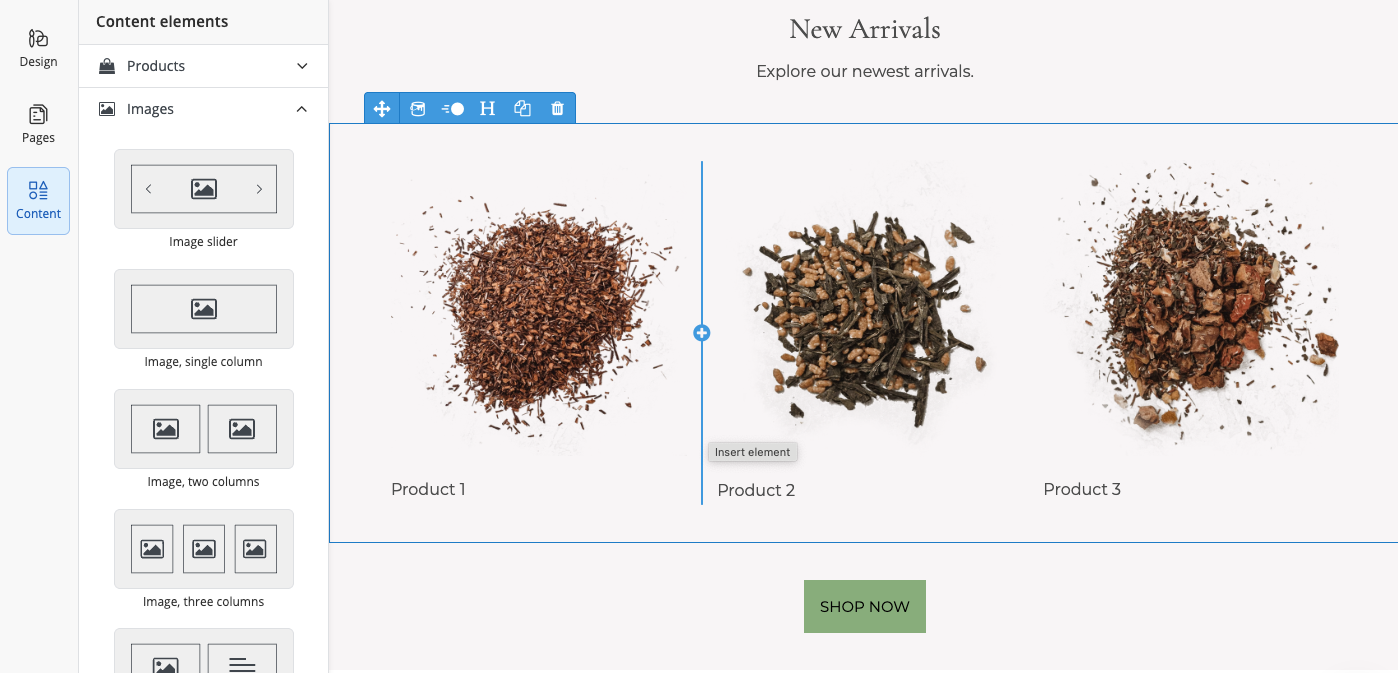Screen dimensions: 1398x673
Task: Collapse the Images section chevron
Action: pyautogui.click(x=302, y=109)
